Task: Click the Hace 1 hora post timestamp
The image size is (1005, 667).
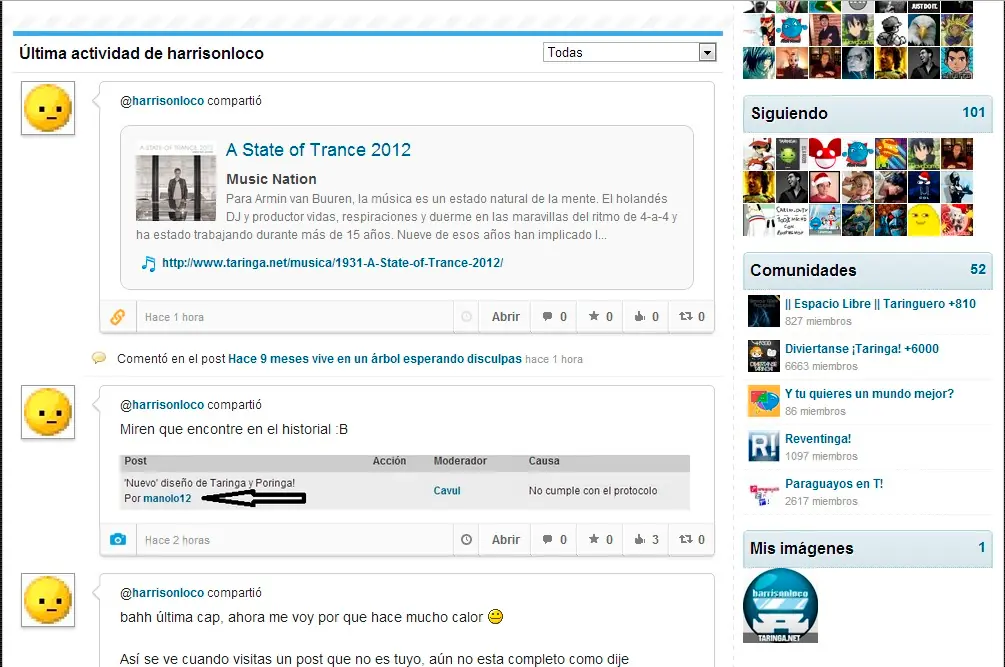Action: click(174, 317)
